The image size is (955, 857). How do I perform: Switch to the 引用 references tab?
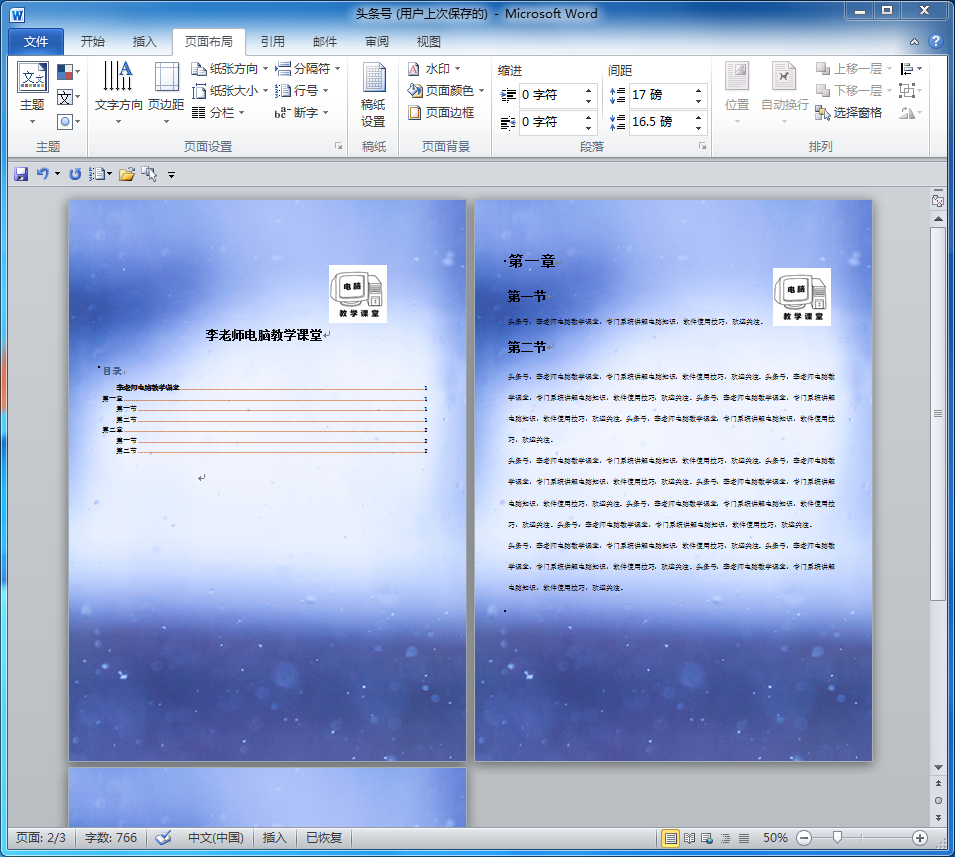click(272, 42)
